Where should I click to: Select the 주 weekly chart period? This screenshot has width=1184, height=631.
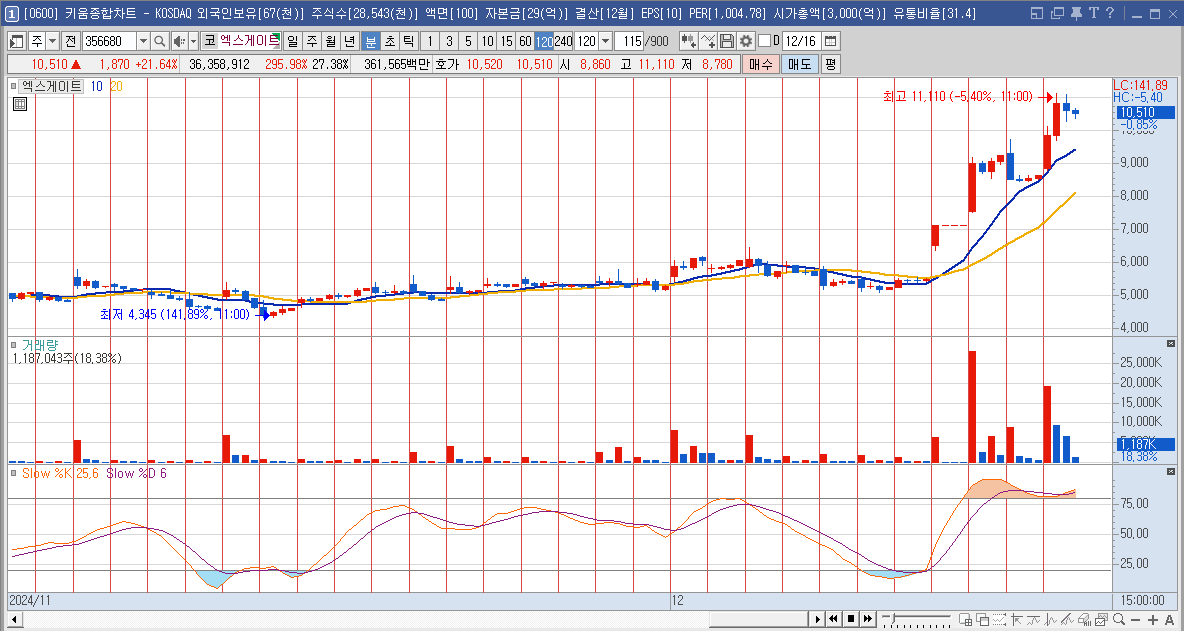click(x=311, y=41)
